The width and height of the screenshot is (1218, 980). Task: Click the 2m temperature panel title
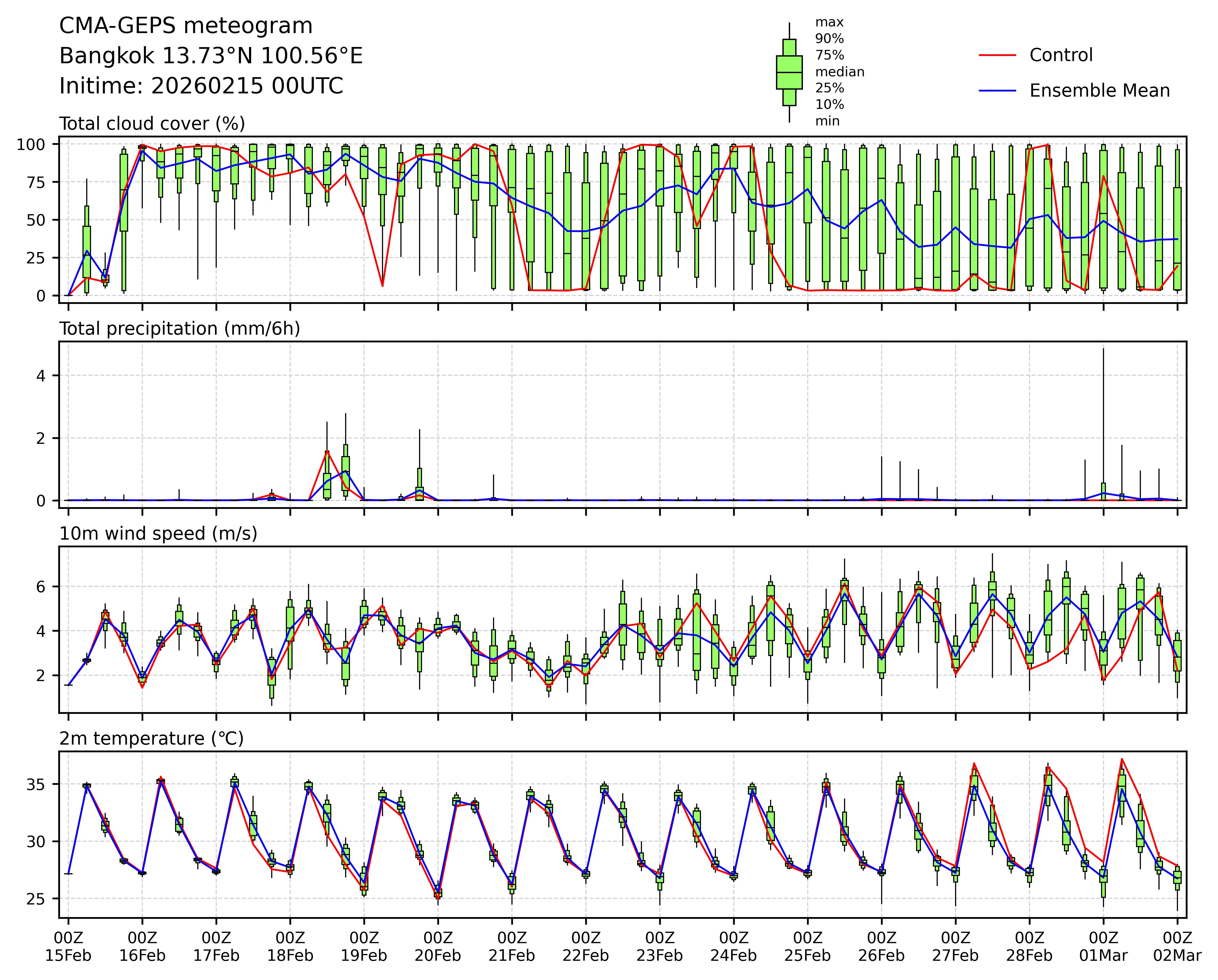click(x=151, y=739)
